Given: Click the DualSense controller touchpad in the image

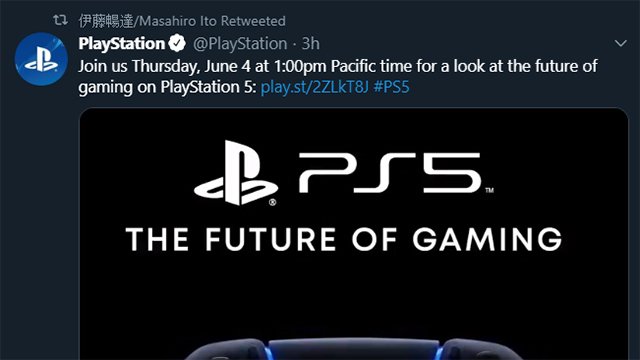Looking at the screenshot, I should point(353,349).
